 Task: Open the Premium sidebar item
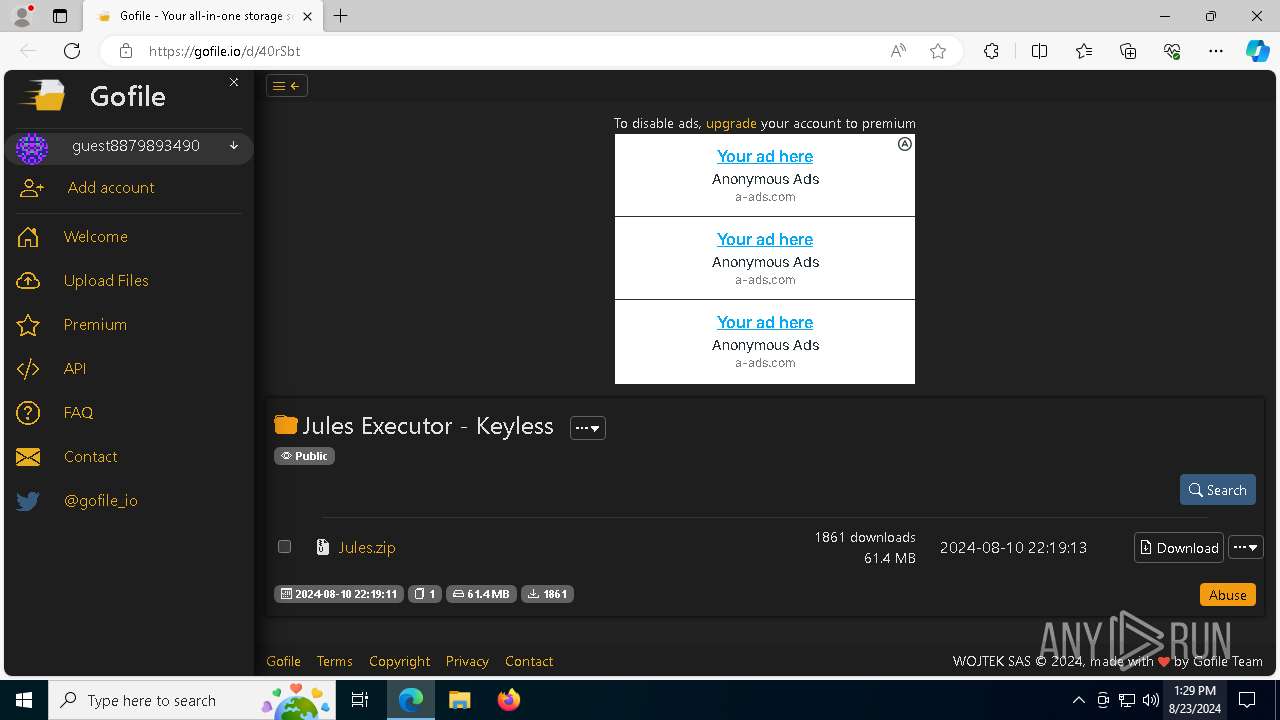(95, 325)
